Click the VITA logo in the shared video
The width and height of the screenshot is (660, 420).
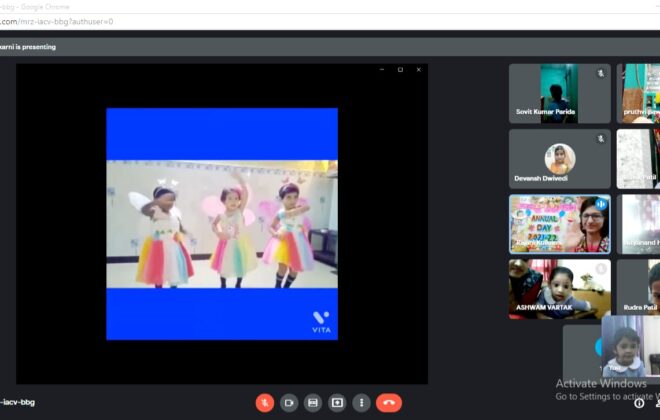point(321,322)
